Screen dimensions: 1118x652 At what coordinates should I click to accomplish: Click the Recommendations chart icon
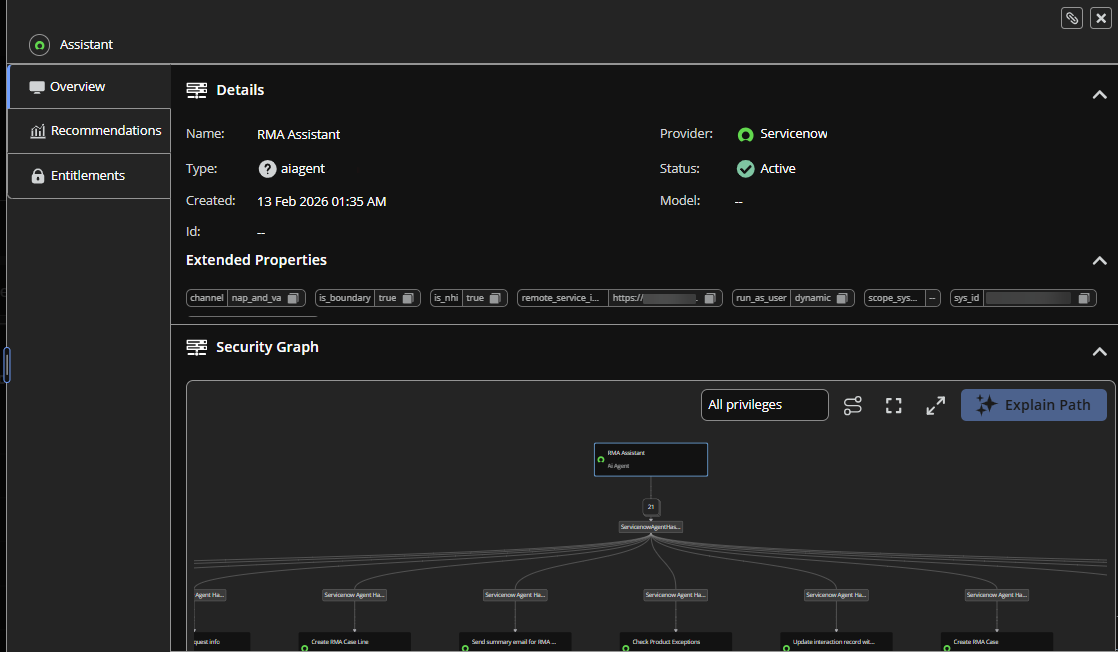coord(38,131)
